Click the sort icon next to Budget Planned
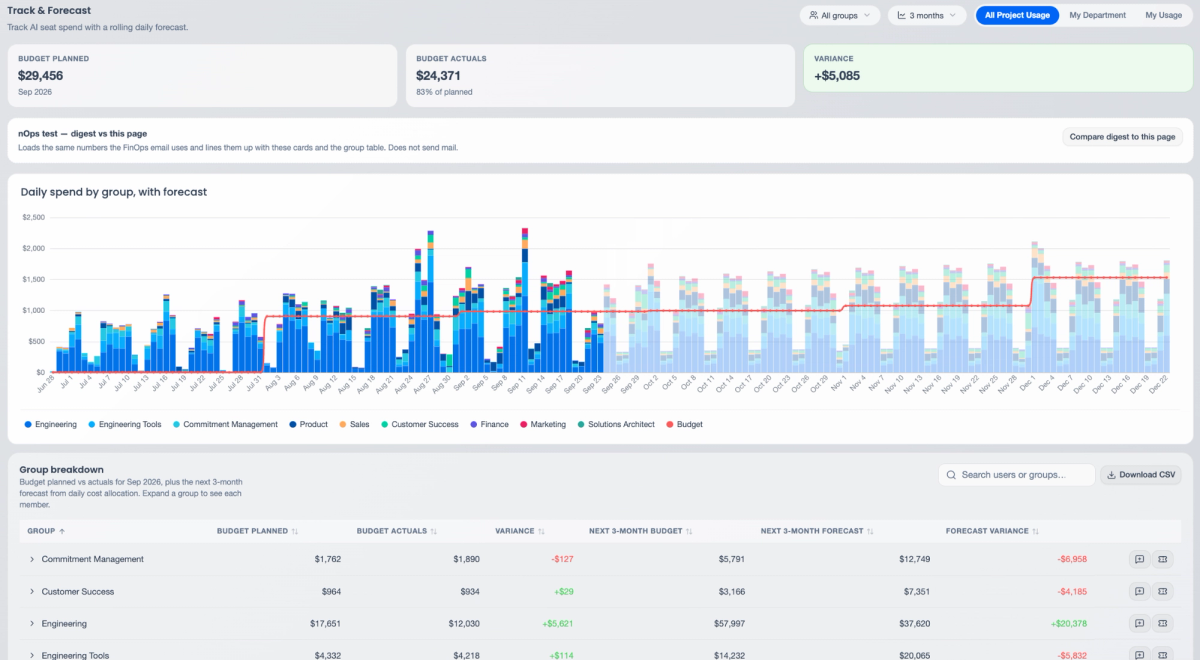The image size is (1200, 660). point(295,531)
